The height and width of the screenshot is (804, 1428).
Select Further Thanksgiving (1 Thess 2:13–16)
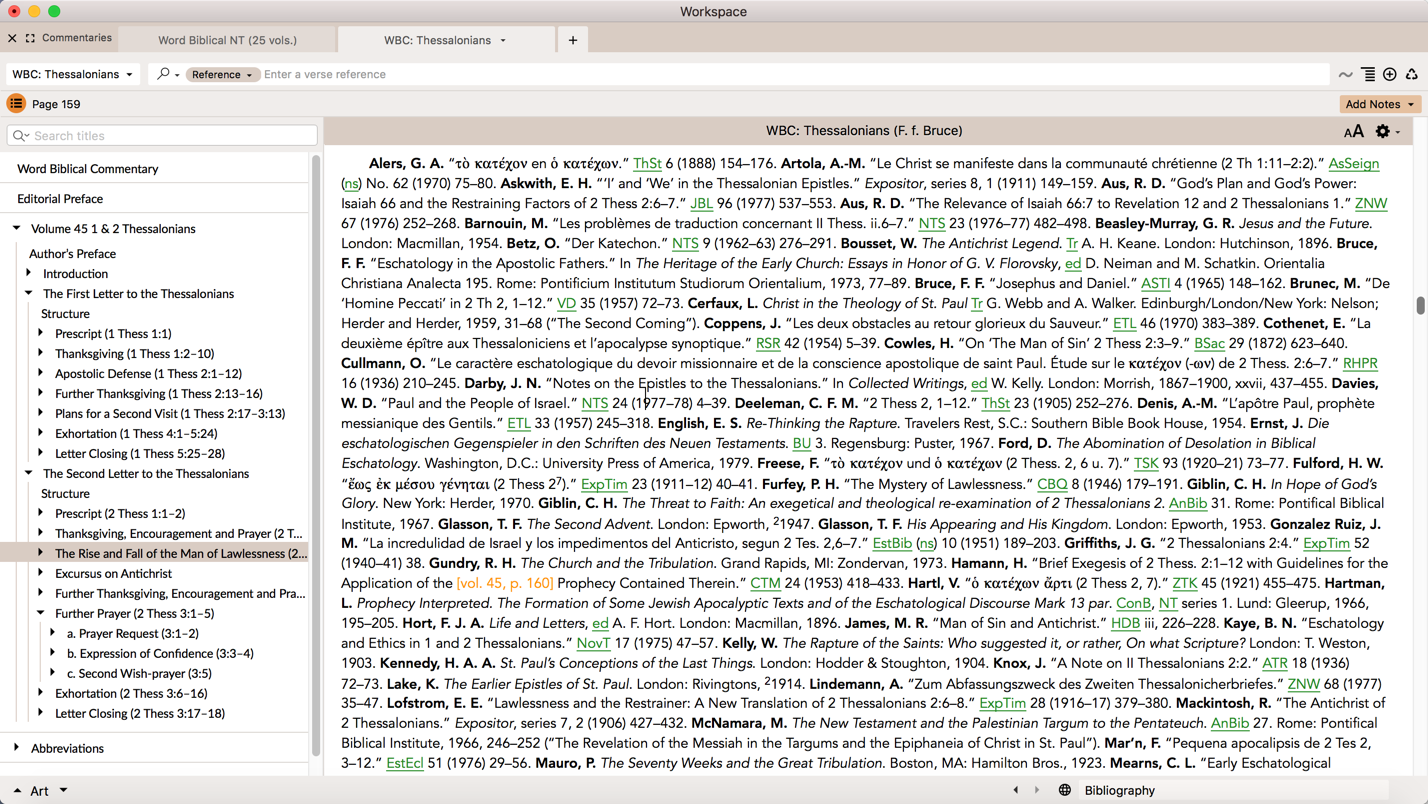[159, 394]
